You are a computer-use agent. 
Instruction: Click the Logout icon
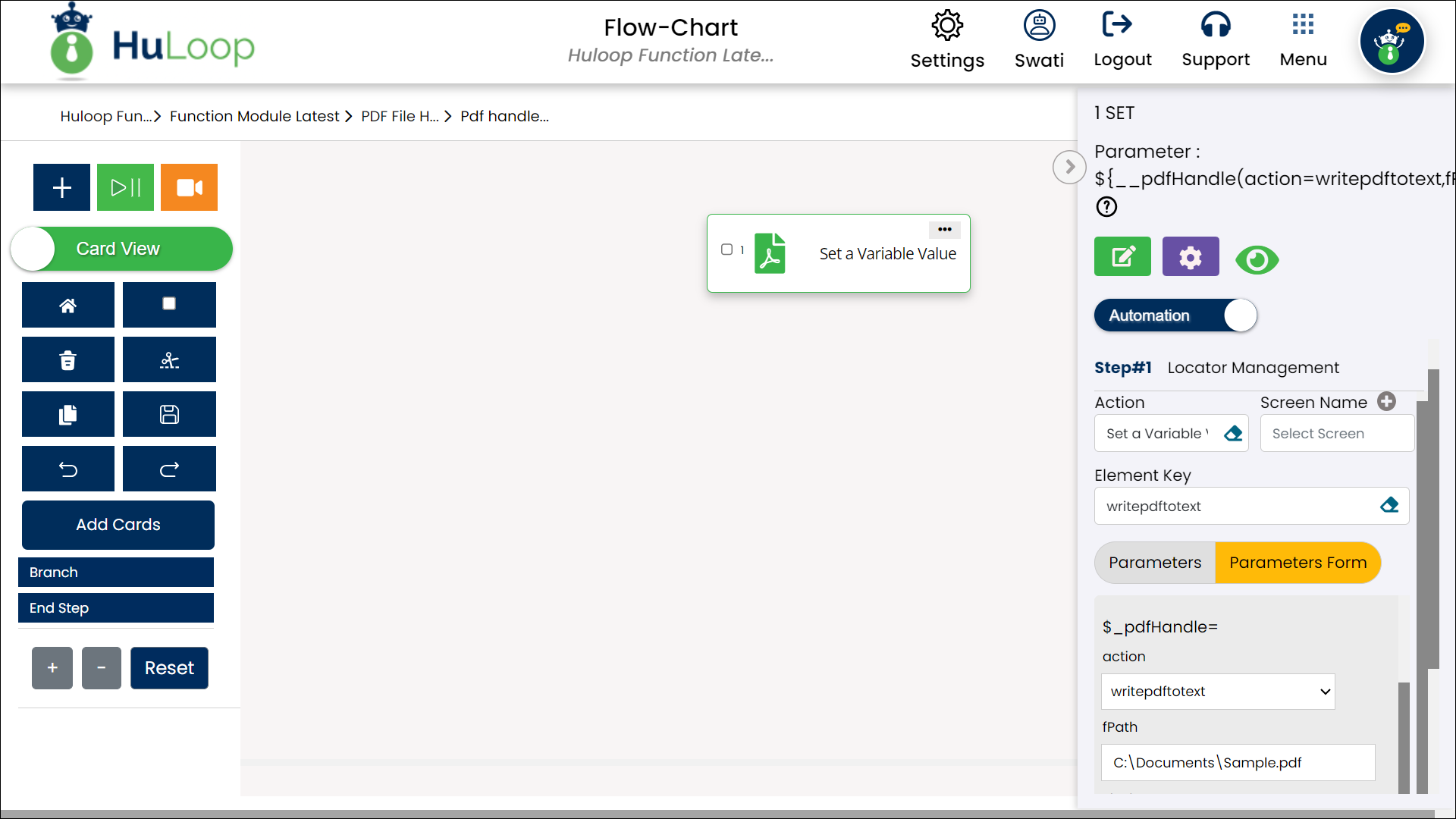[x=1117, y=24]
